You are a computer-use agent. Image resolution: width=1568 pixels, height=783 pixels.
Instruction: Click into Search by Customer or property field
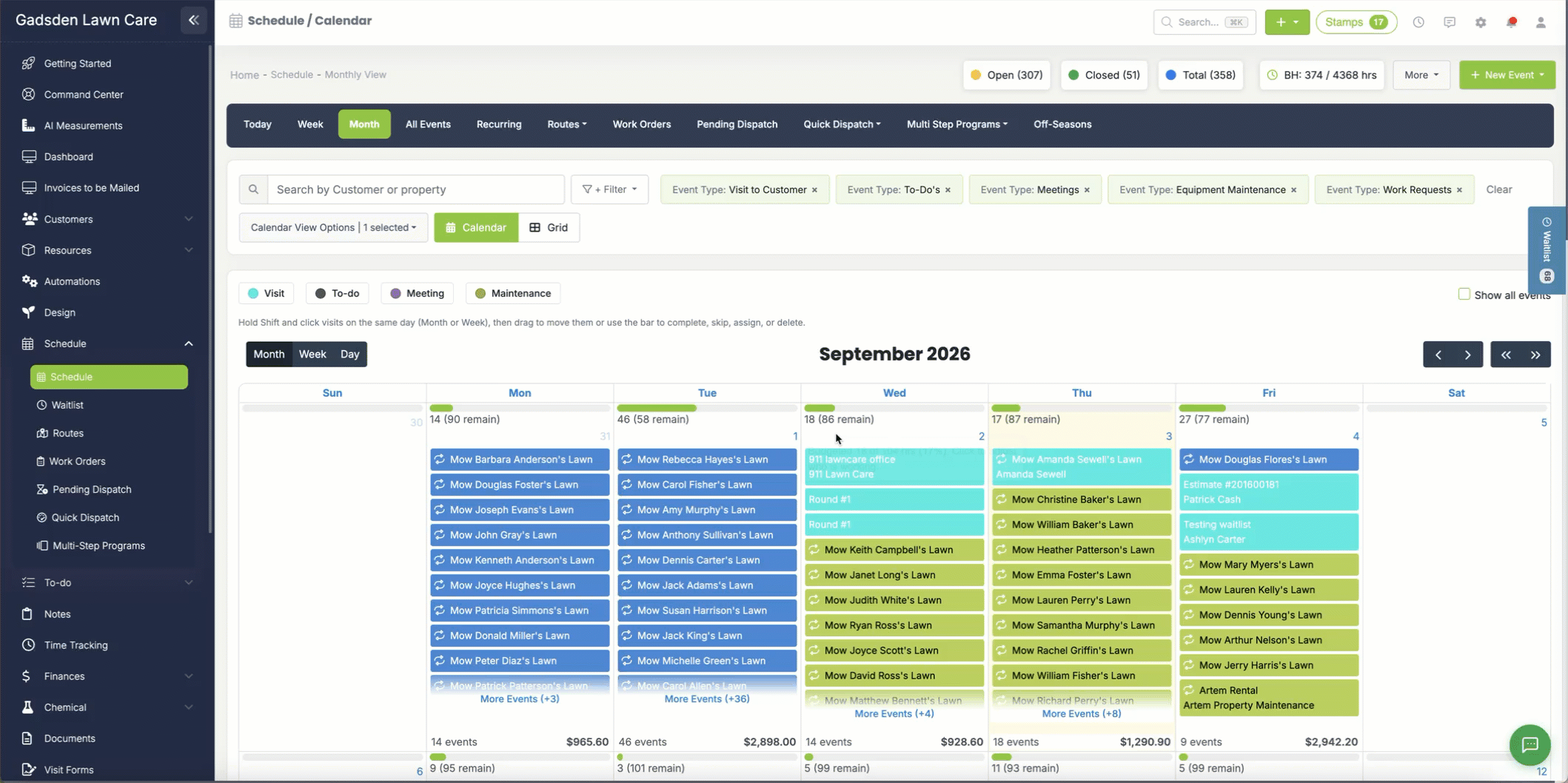coord(415,189)
